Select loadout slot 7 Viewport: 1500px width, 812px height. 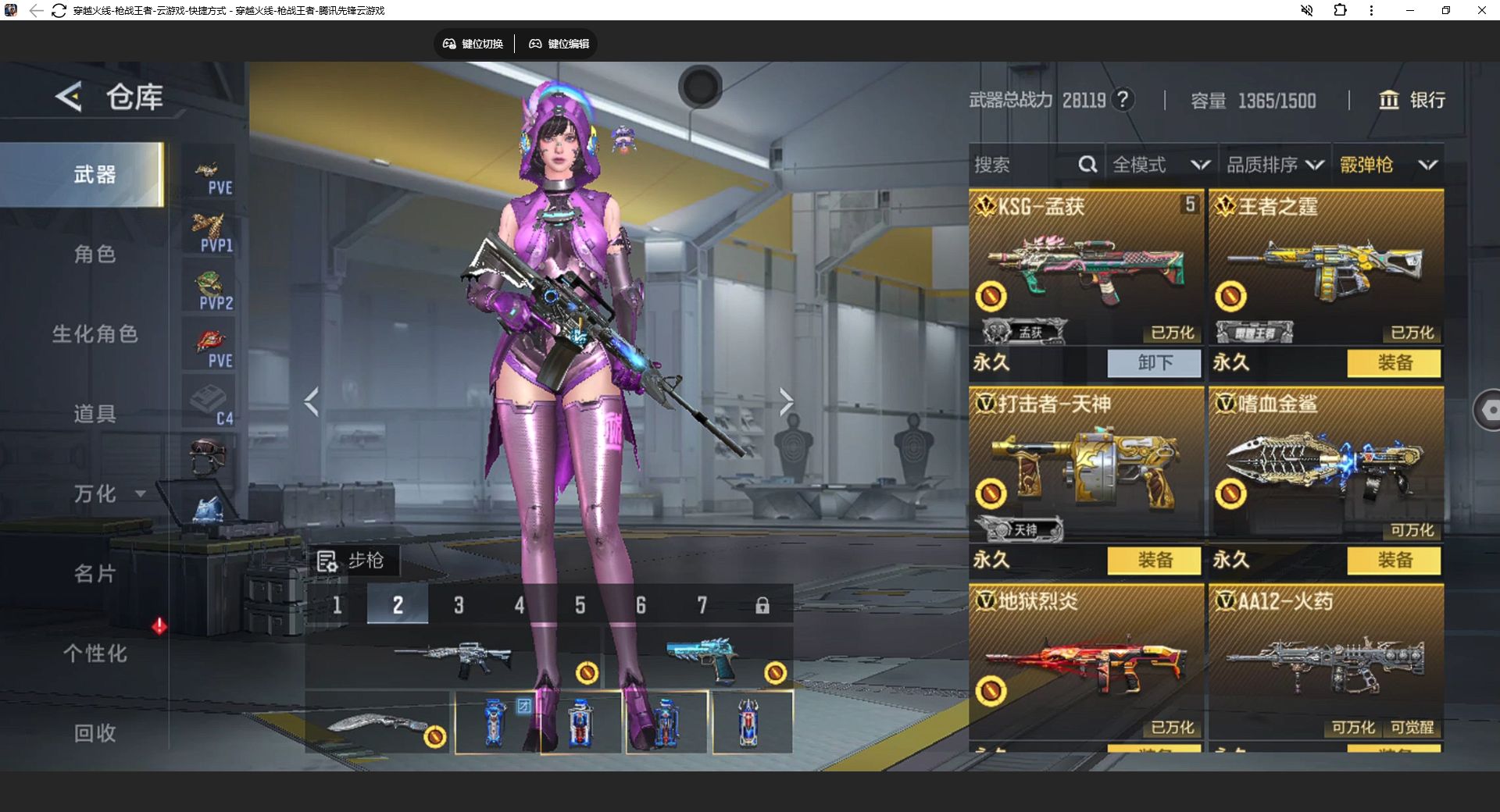(x=702, y=605)
